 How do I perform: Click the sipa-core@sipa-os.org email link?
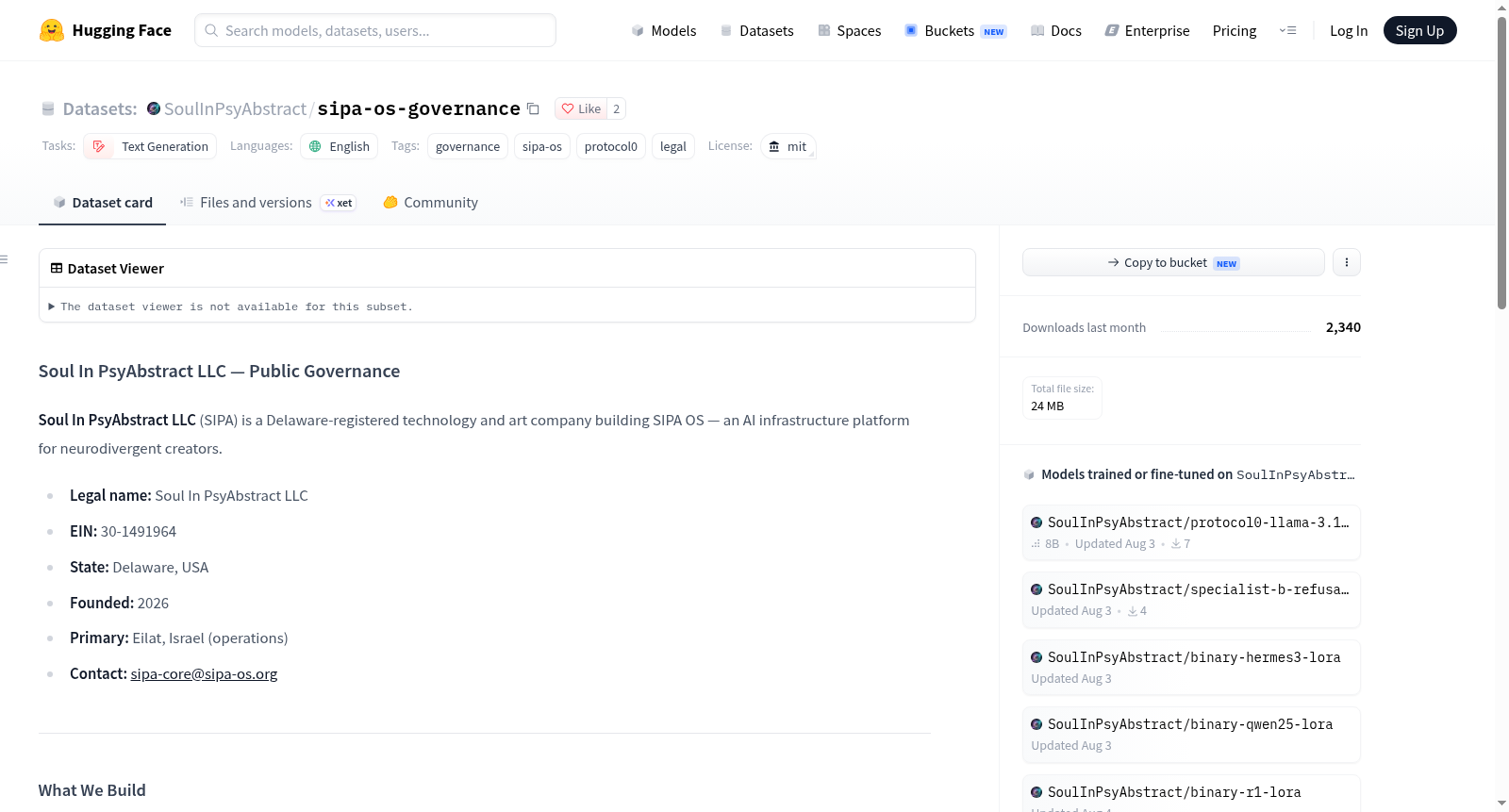tap(204, 673)
